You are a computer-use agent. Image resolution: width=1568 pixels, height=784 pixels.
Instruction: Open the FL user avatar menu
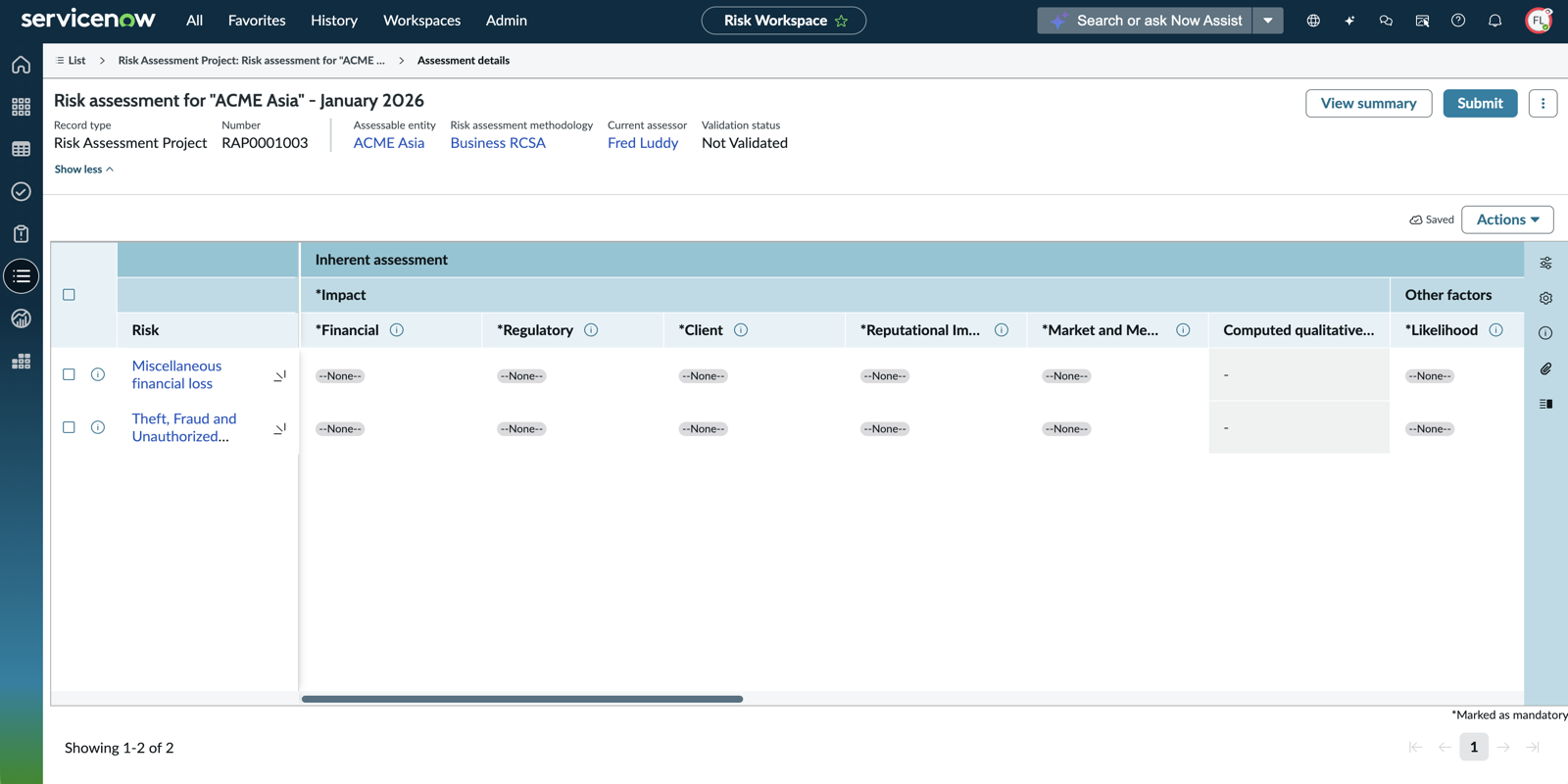coord(1539,21)
